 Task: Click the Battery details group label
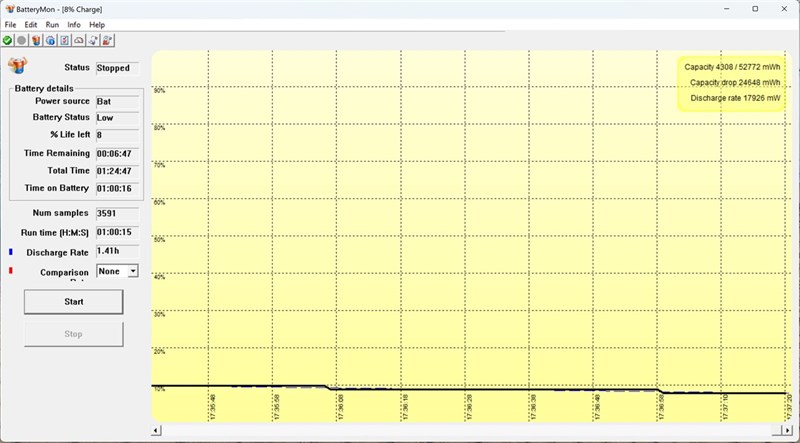tap(44, 88)
